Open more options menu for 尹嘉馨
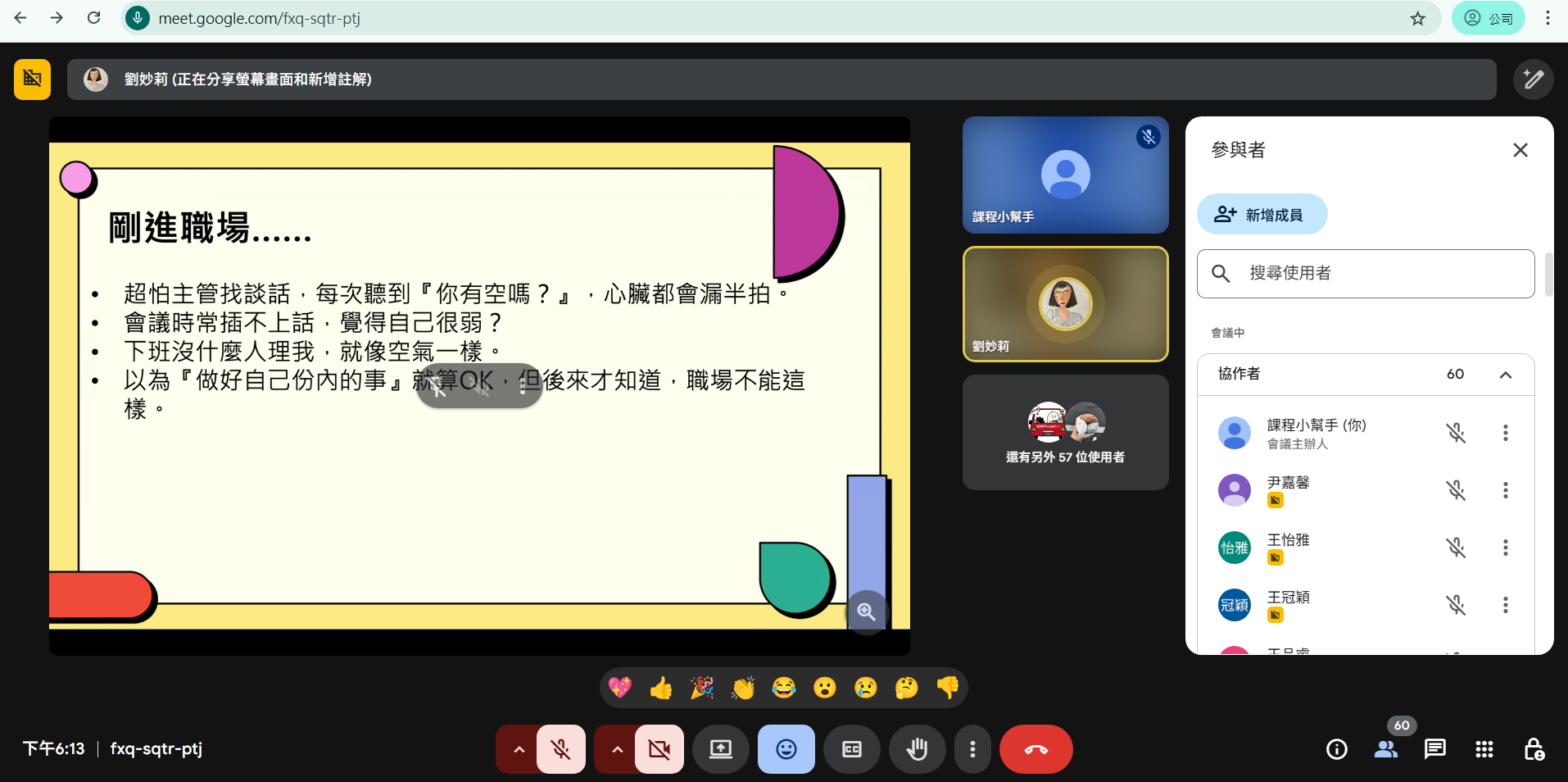This screenshot has height=782, width=1568. (1505, 490)
